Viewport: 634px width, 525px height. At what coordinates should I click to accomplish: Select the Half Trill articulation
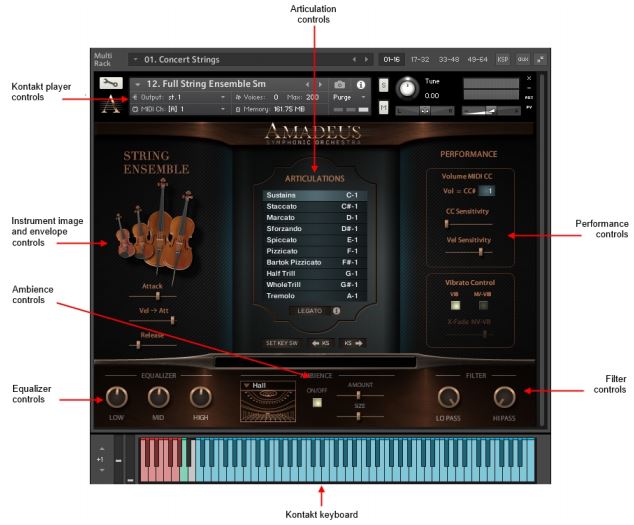tap(315, 273)
